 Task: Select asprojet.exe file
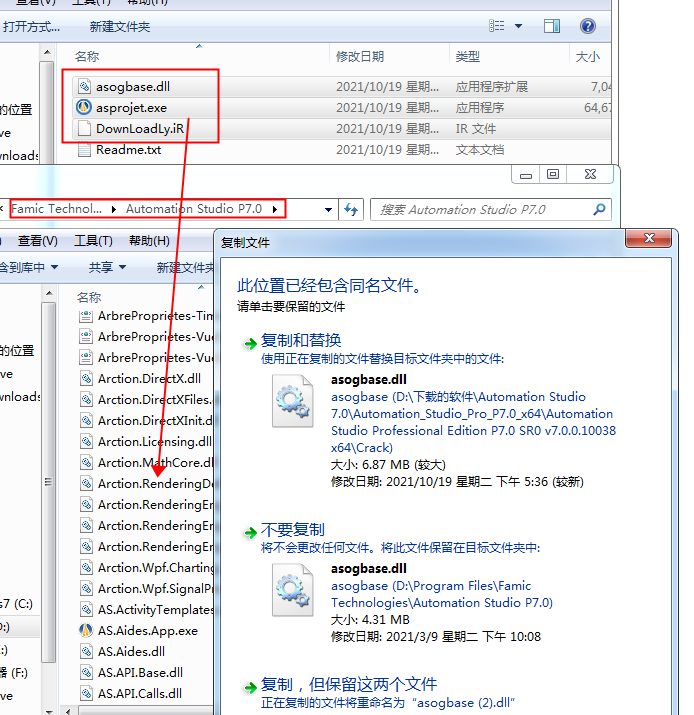[131, 108]
